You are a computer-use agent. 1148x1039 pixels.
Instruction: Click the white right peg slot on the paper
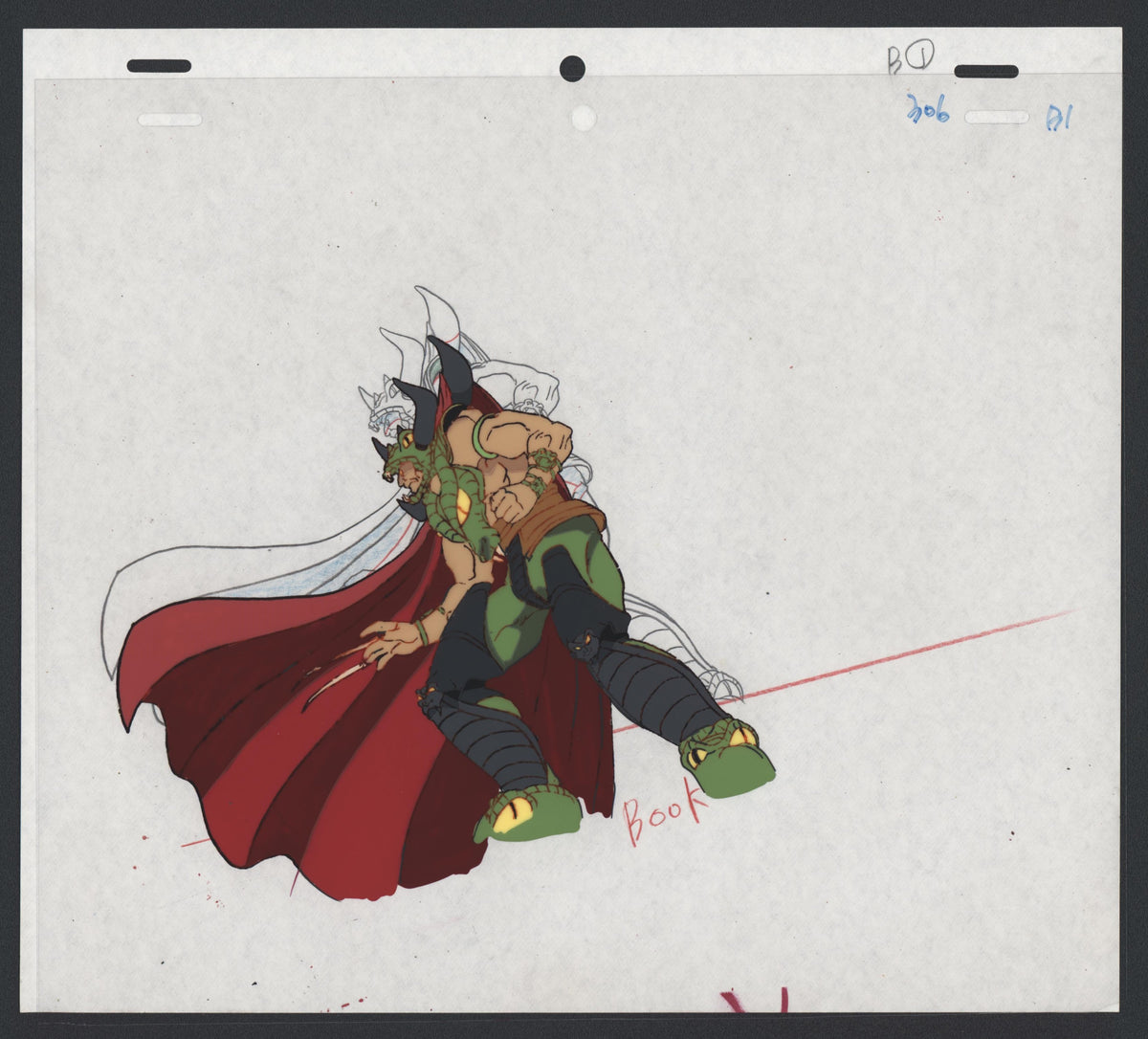996,117
